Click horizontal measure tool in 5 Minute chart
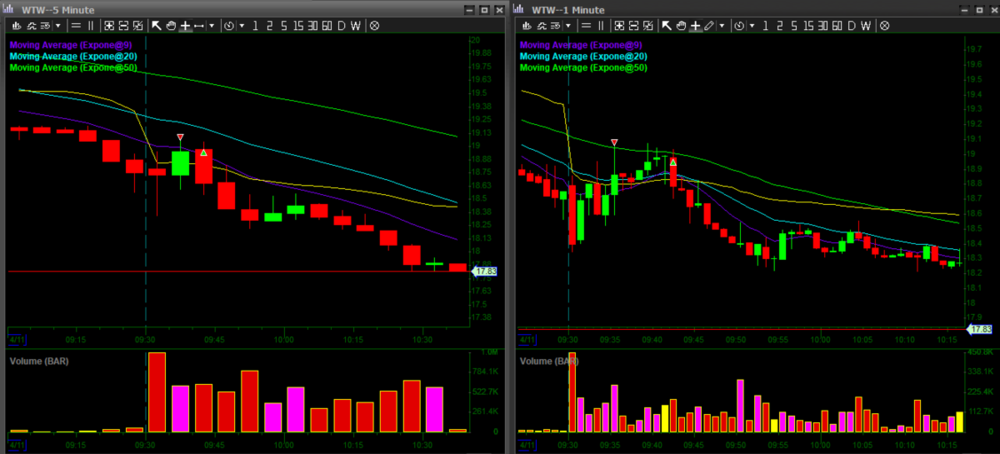This screenshot has height=454, width=1000. 199,24
